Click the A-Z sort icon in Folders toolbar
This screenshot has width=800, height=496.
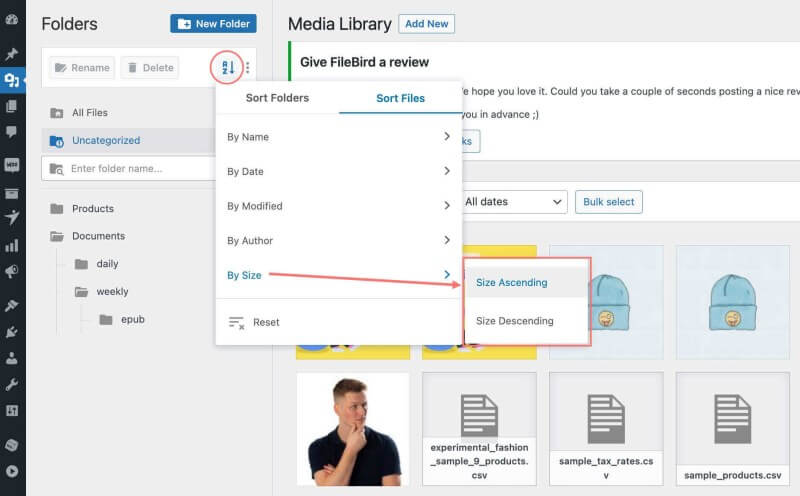228,67
